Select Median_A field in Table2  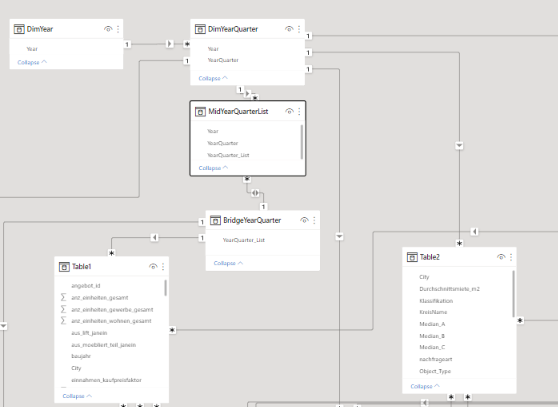432,324
